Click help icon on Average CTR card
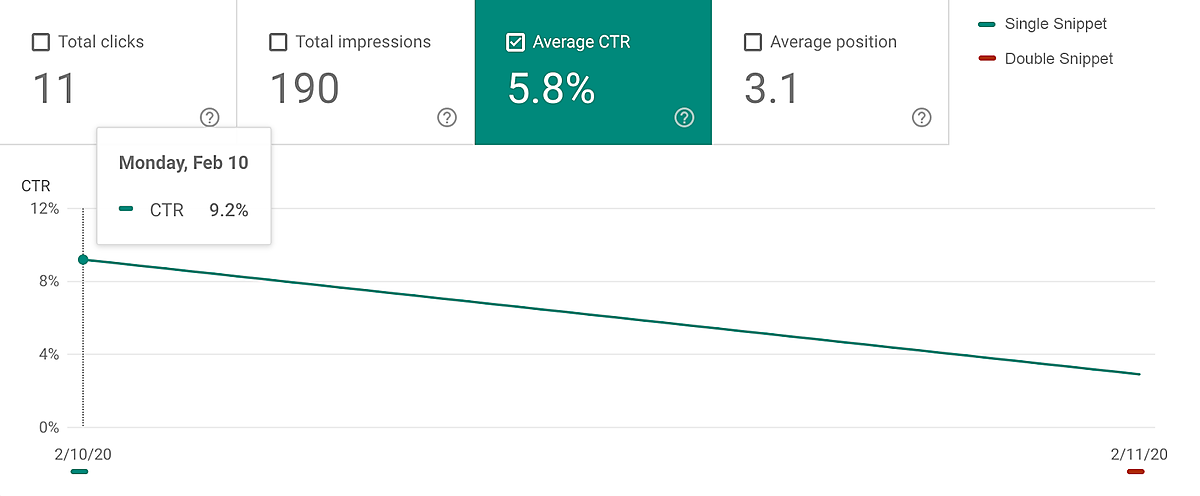Screen dimensions: 1200x496 [x=684, y=118]
